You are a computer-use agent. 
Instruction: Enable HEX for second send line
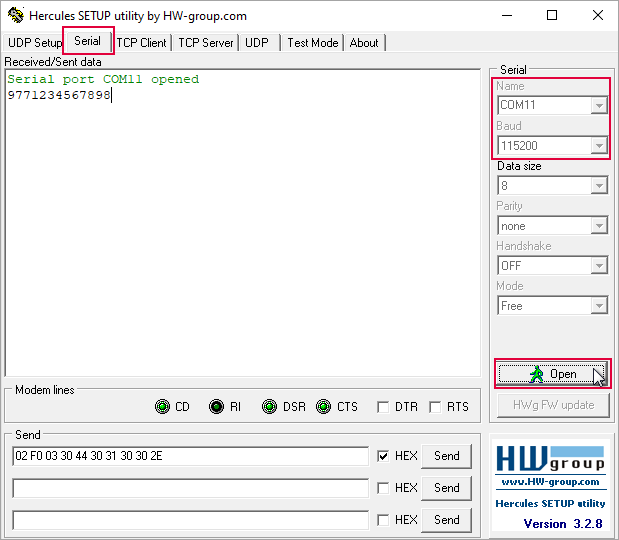click(383, 488)
